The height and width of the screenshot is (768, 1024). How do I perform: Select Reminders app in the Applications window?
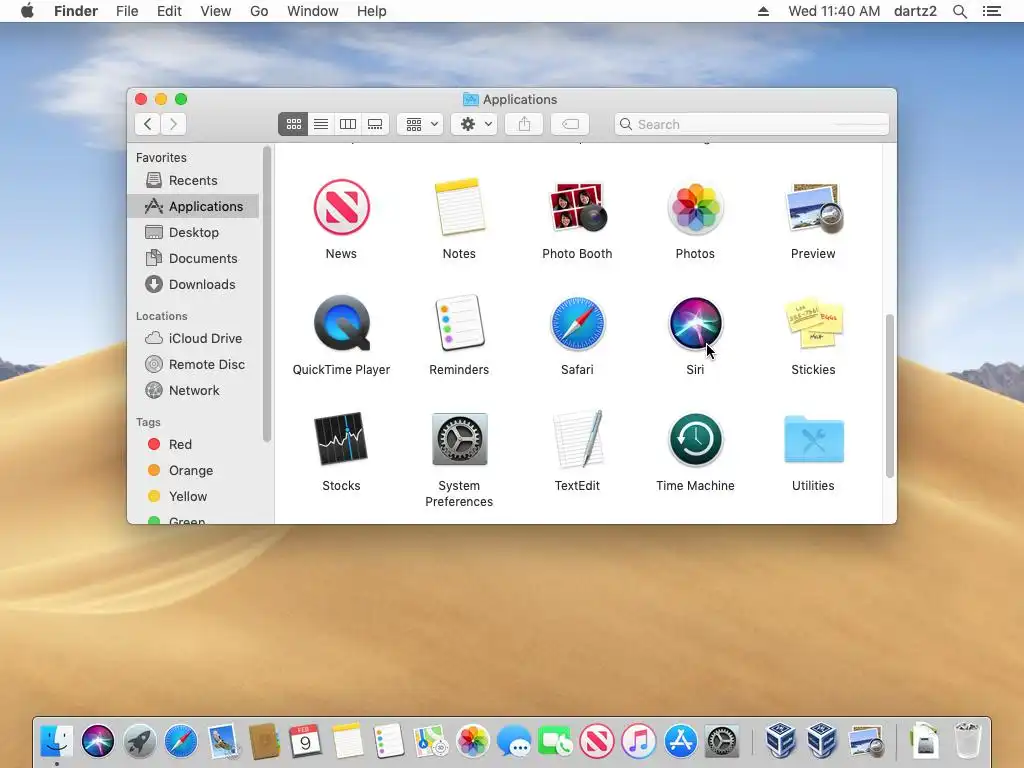tap(459, 323)
